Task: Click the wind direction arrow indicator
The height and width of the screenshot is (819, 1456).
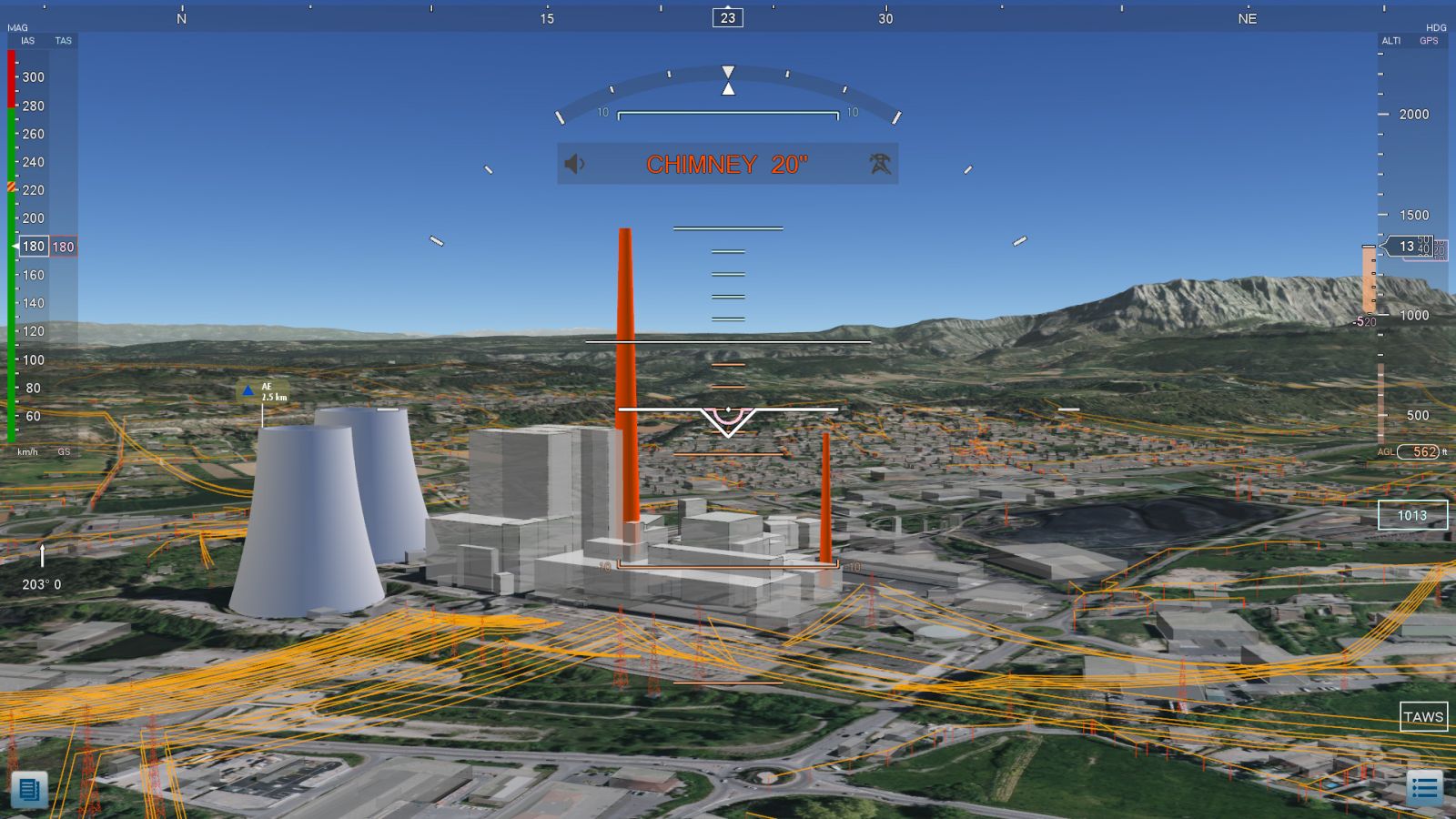Action: tap(42, 554)
